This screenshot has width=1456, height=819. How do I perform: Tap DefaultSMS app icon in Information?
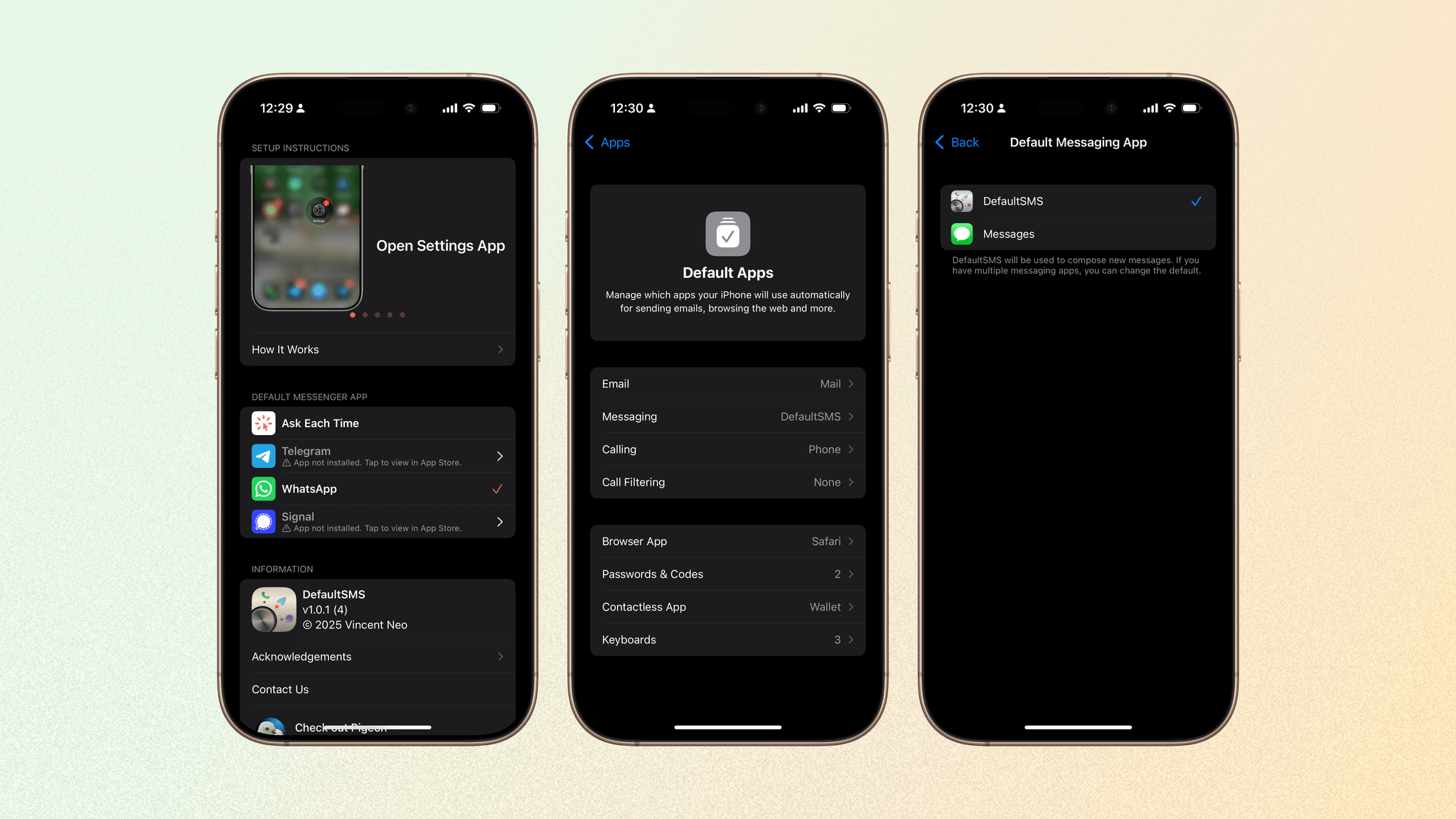[273, 608]
